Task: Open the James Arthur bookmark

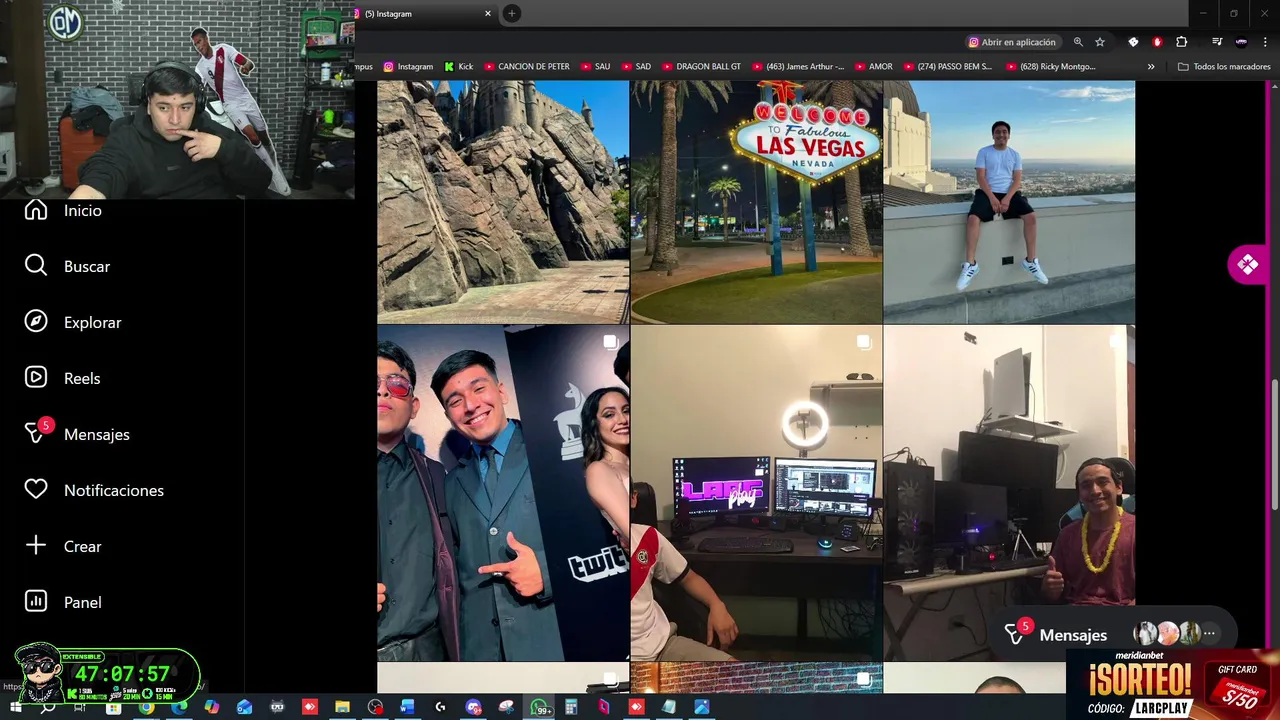Action: coord(798,67)
